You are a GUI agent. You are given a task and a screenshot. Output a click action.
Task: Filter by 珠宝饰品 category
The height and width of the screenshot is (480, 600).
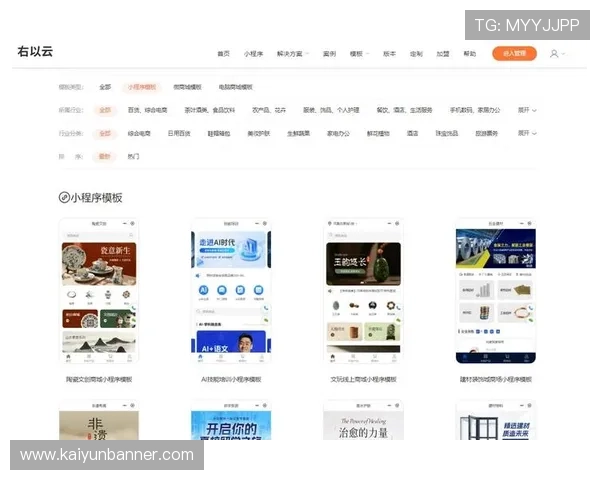pos(447,133)
